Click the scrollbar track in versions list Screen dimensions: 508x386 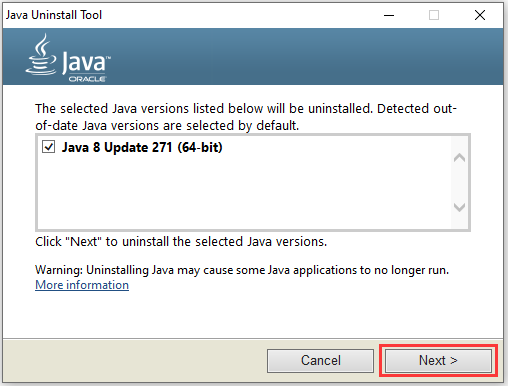pyautogui.click(x=459, y=182)
